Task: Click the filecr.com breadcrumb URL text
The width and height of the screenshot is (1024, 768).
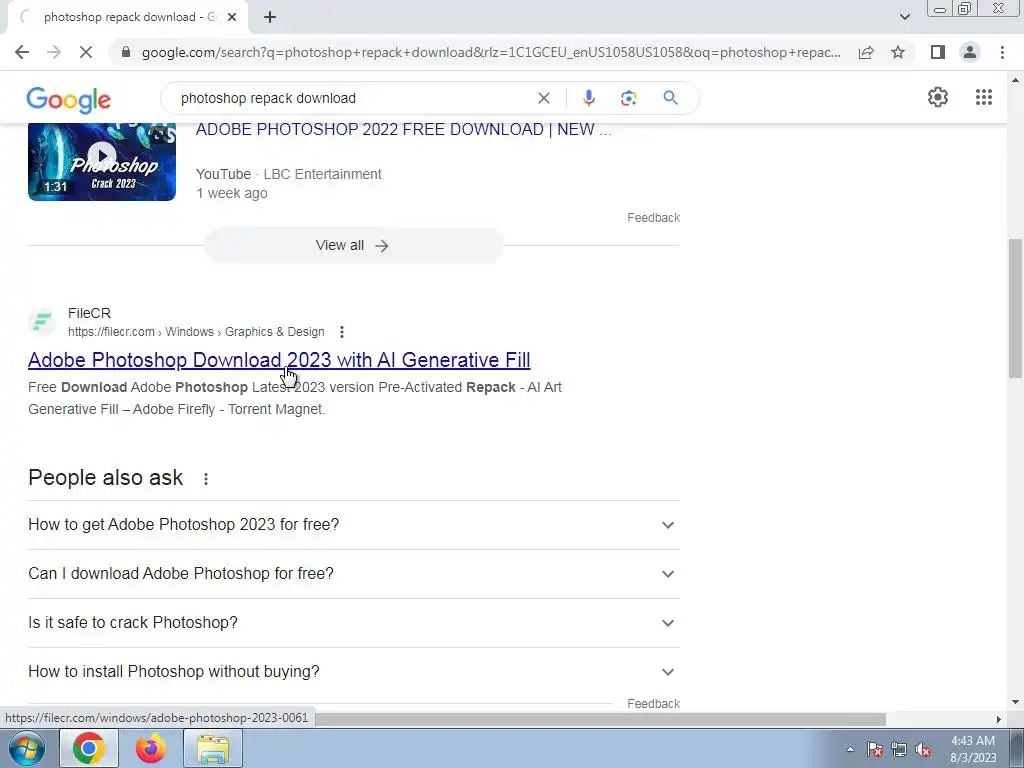Action: pyautogui.click(x=196, y=332)
